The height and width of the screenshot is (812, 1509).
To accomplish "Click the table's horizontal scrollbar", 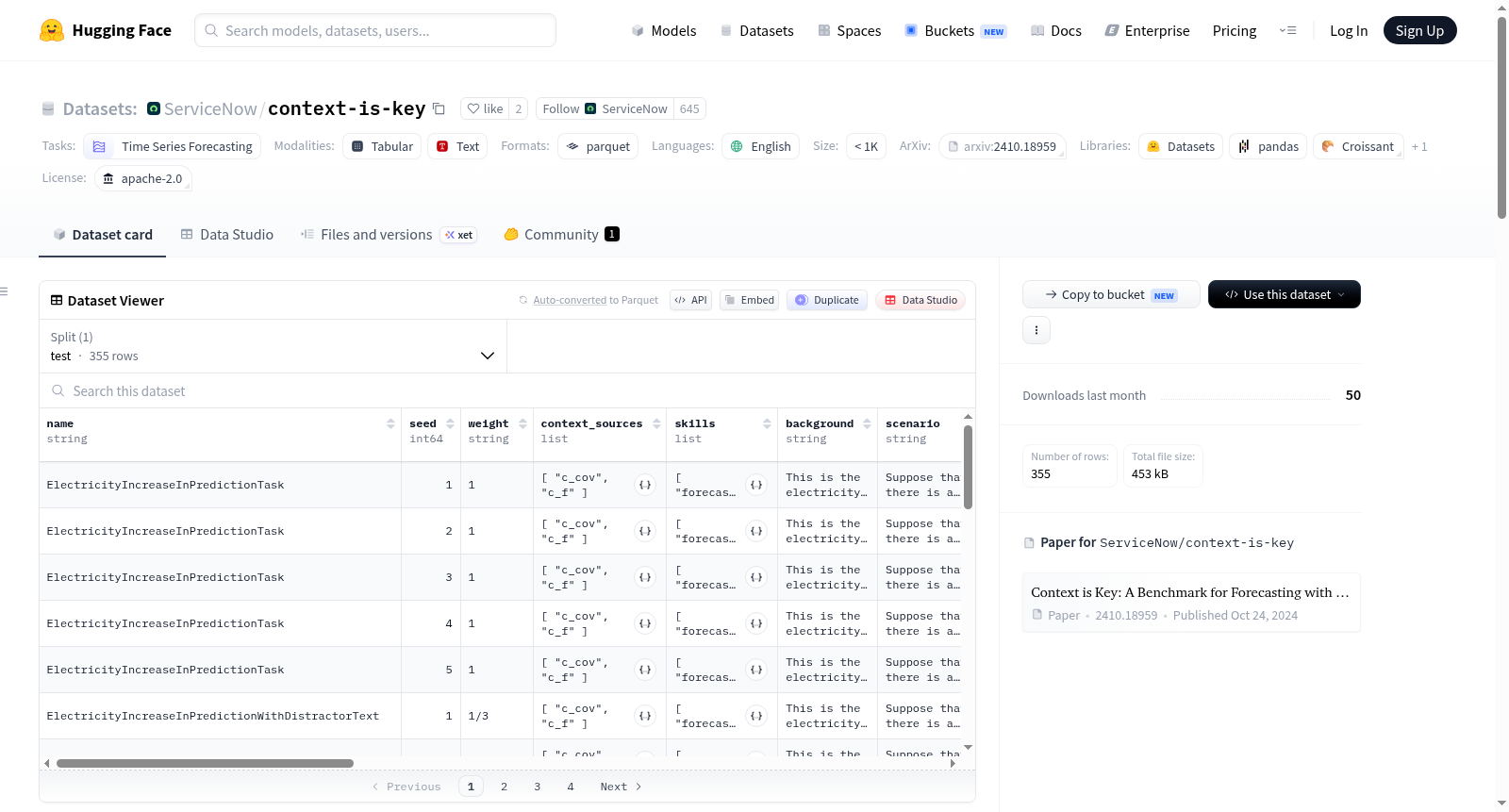I will coord(205,763).
